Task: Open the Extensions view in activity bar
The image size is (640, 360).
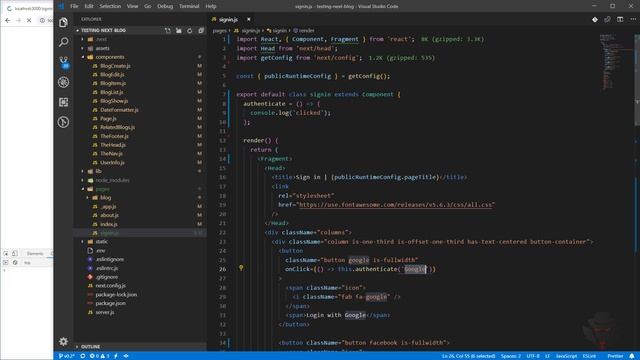Action: [x=63, y=102]
